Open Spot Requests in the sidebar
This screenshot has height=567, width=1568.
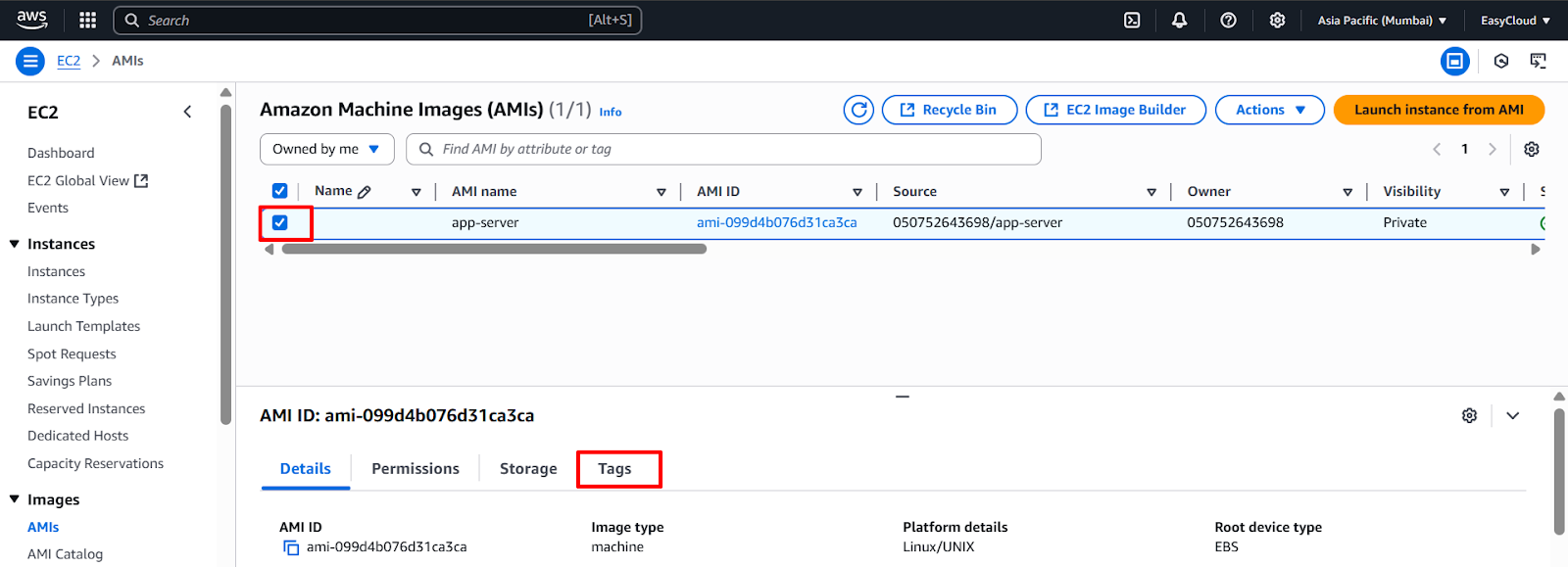[72, 354]
